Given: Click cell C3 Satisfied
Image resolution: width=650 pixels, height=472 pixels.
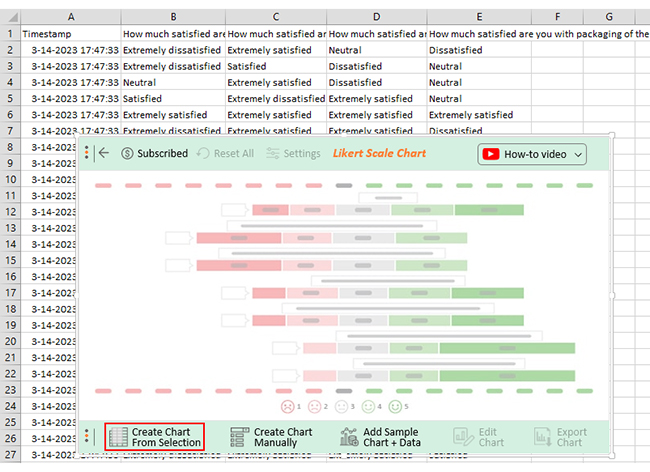Looking at the screenshot, I should coord(276,66).
